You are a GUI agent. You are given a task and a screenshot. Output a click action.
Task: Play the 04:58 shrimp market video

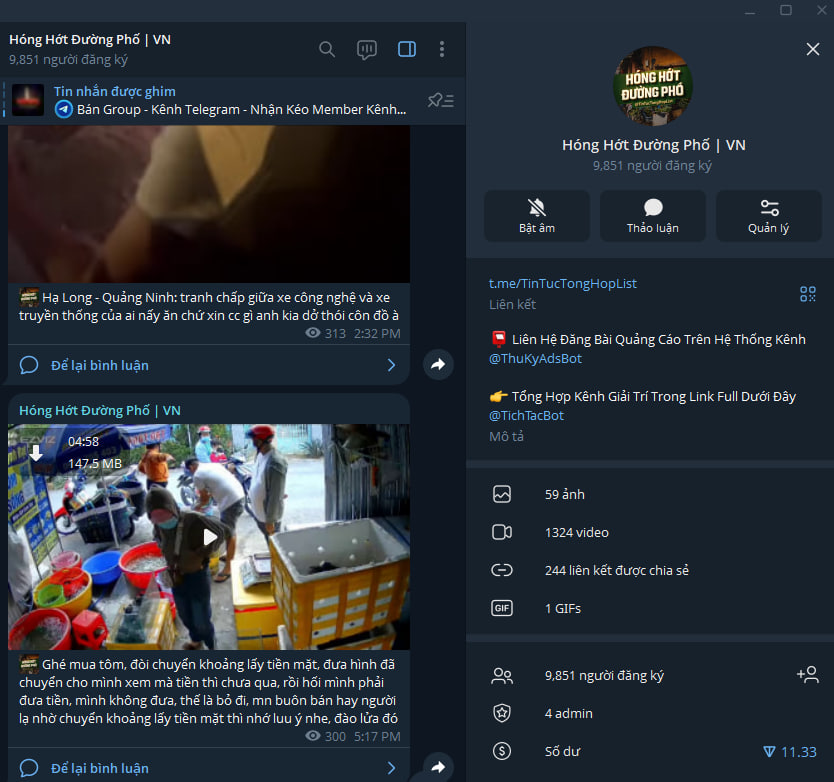coord(210,537)
